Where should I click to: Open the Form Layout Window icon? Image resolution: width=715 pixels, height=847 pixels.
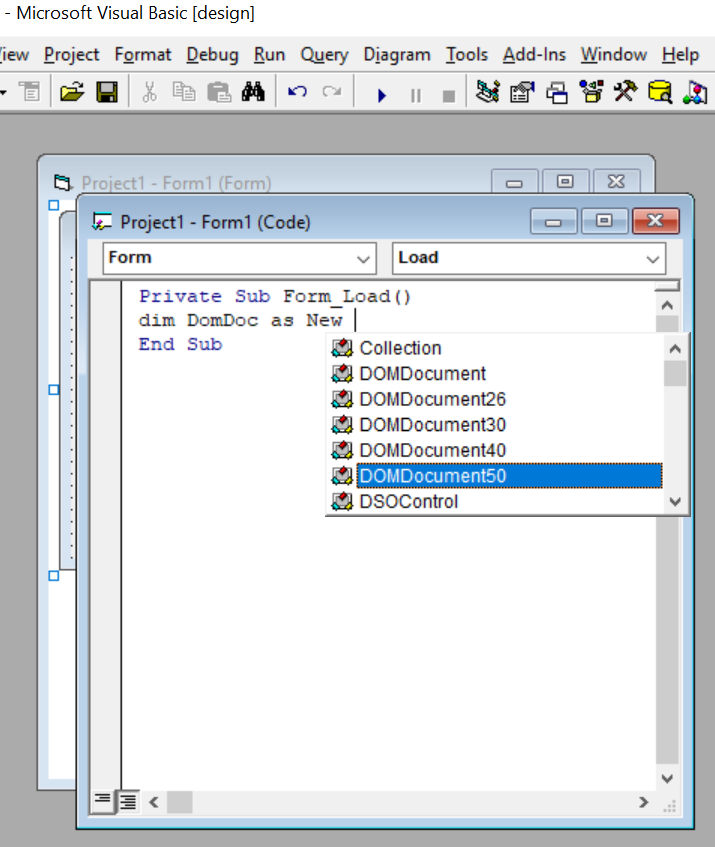coord(557,92)
